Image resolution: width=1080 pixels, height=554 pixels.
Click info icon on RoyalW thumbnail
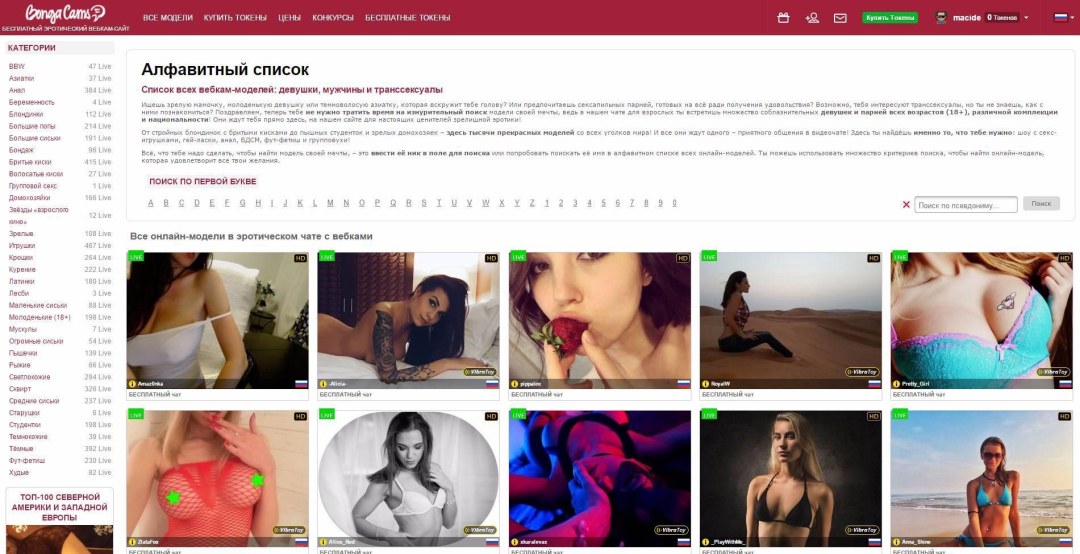pyautogui.click(x=705, y=384)
